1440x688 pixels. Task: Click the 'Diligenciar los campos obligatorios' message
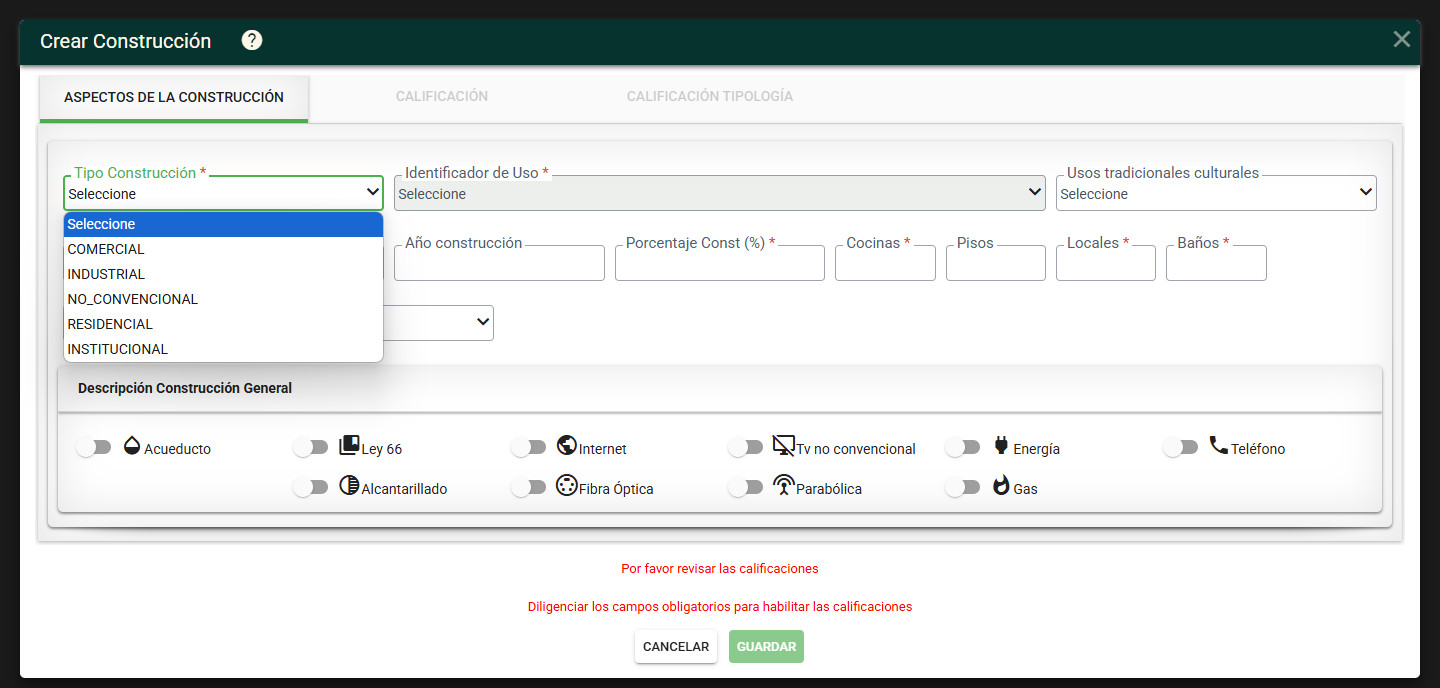click(720, 607)
